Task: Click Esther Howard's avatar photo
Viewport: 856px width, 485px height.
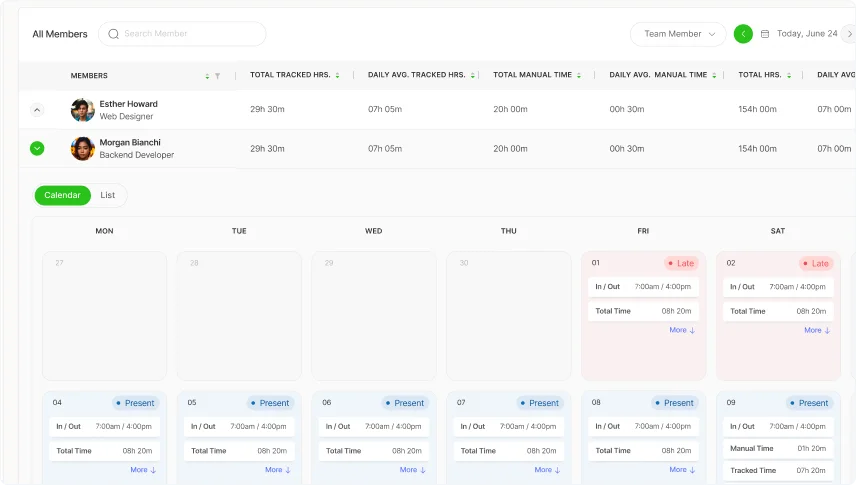Action: coord(83,110)
